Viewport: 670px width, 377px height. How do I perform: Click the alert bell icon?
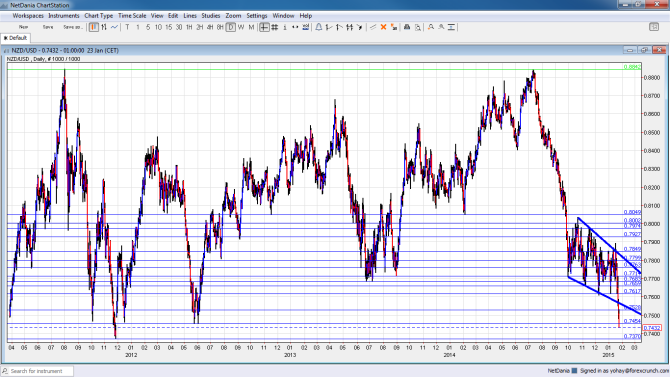pyautogui.click(x=319, y=27)
